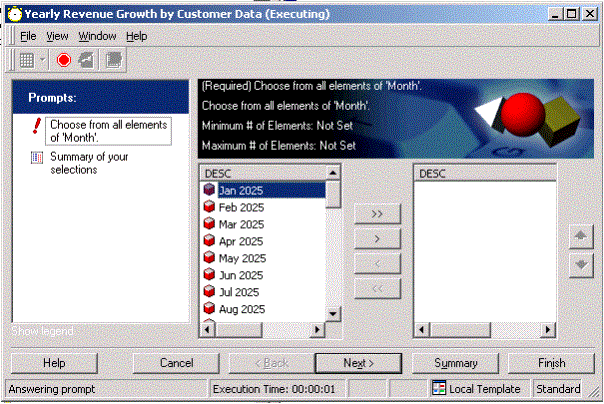
Task: Click the left DESC column header
Action: (262, 173)
